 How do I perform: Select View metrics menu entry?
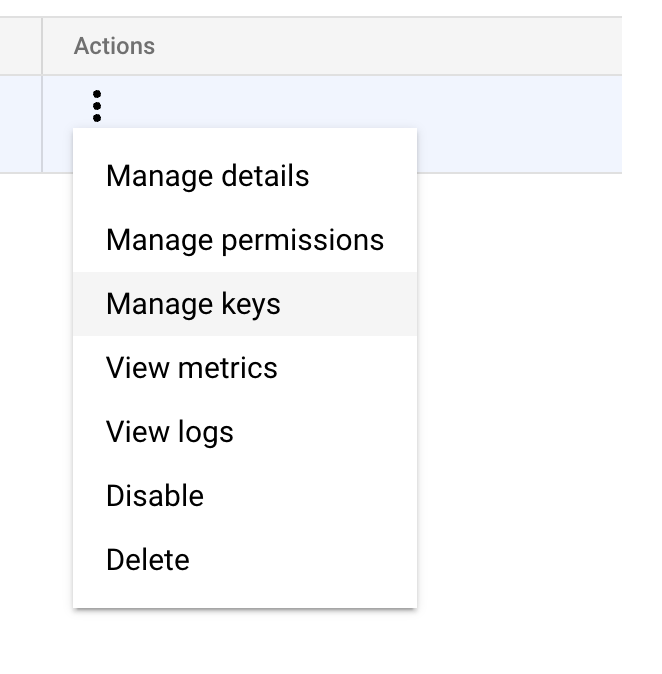pyautogui.click(x=191, y=368)
